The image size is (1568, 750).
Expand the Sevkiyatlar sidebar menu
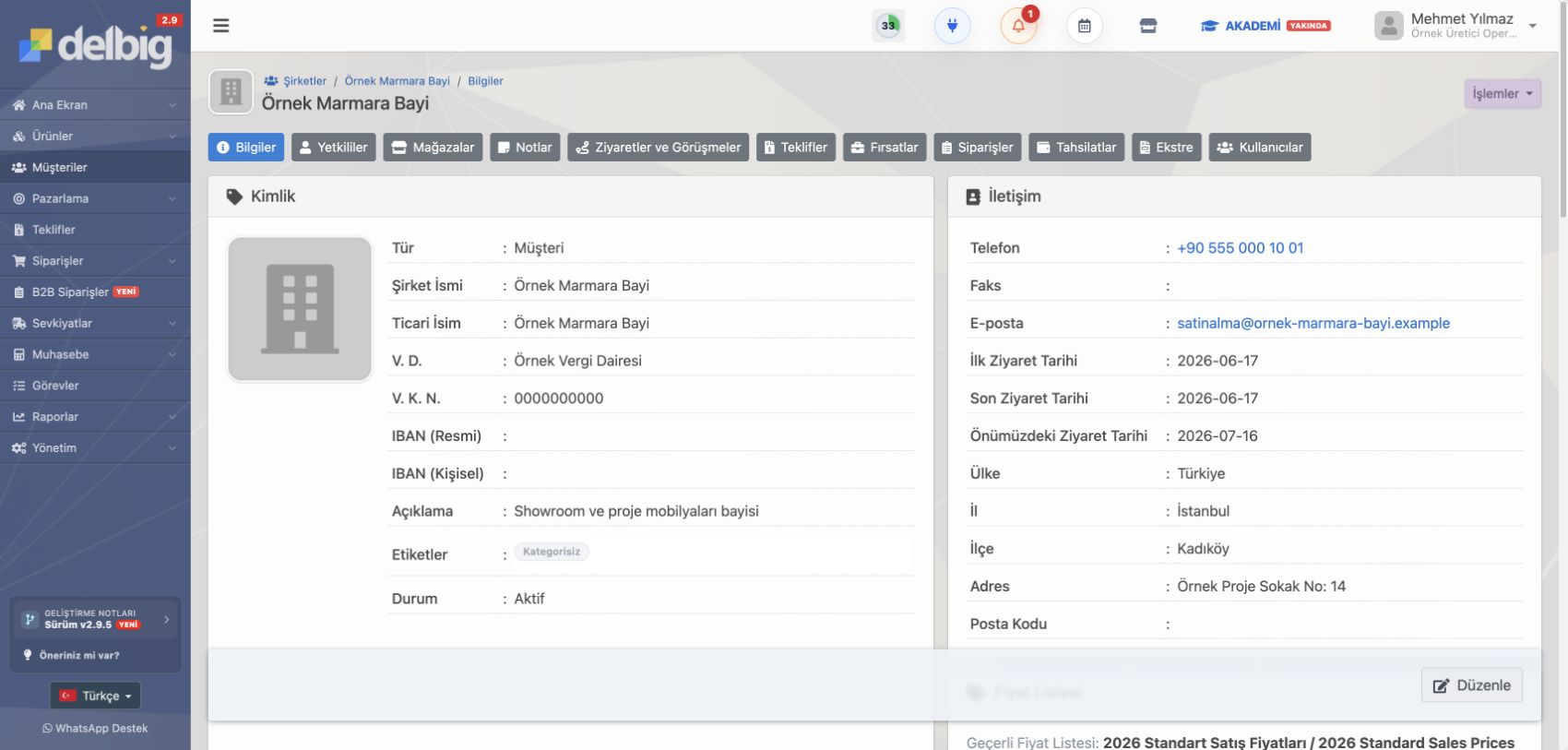[x=95, y=323]
